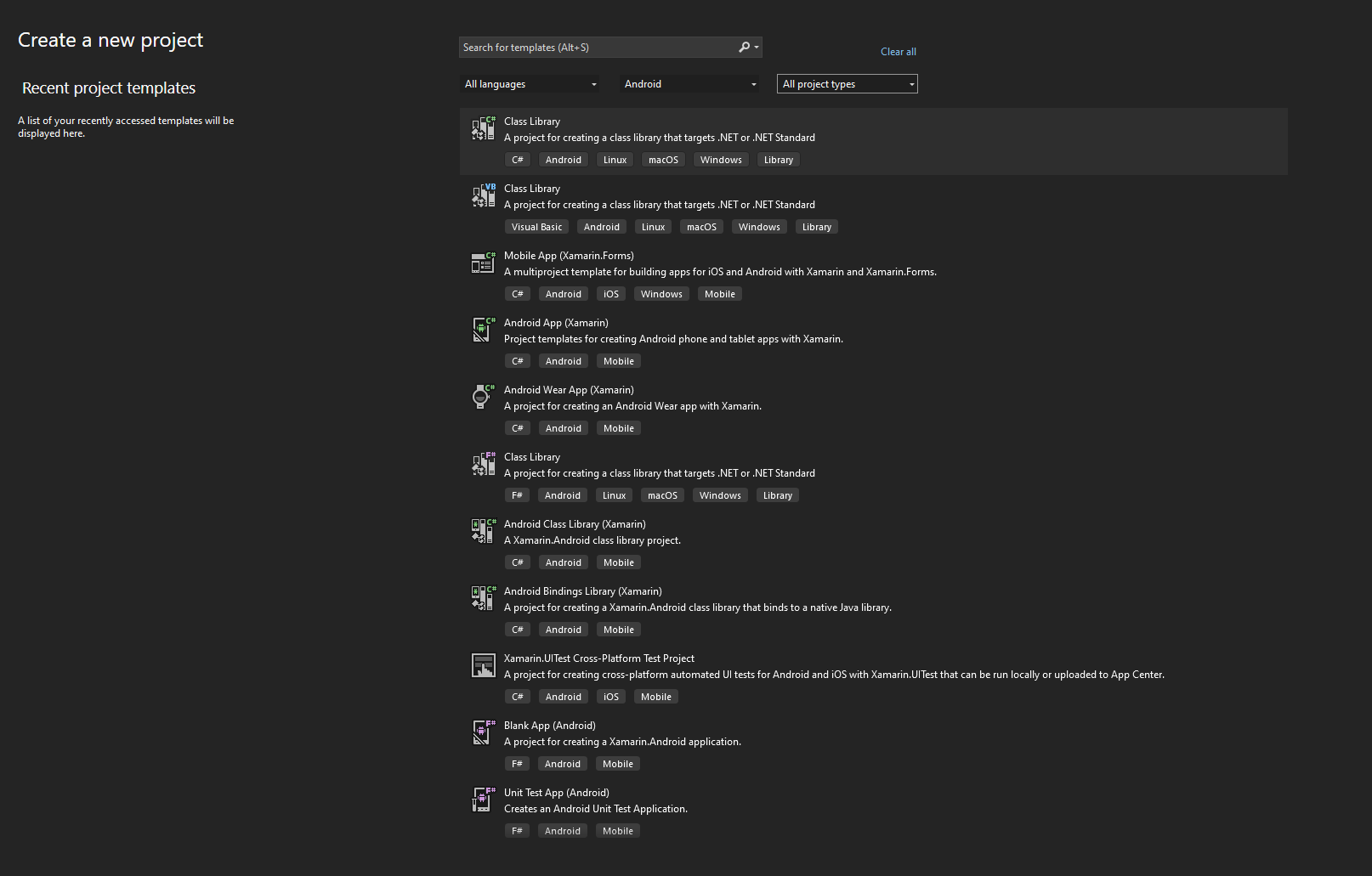Click 'Creates an Android Unit Test Application.' description
1372x876 pixels.
click(596, 809)
